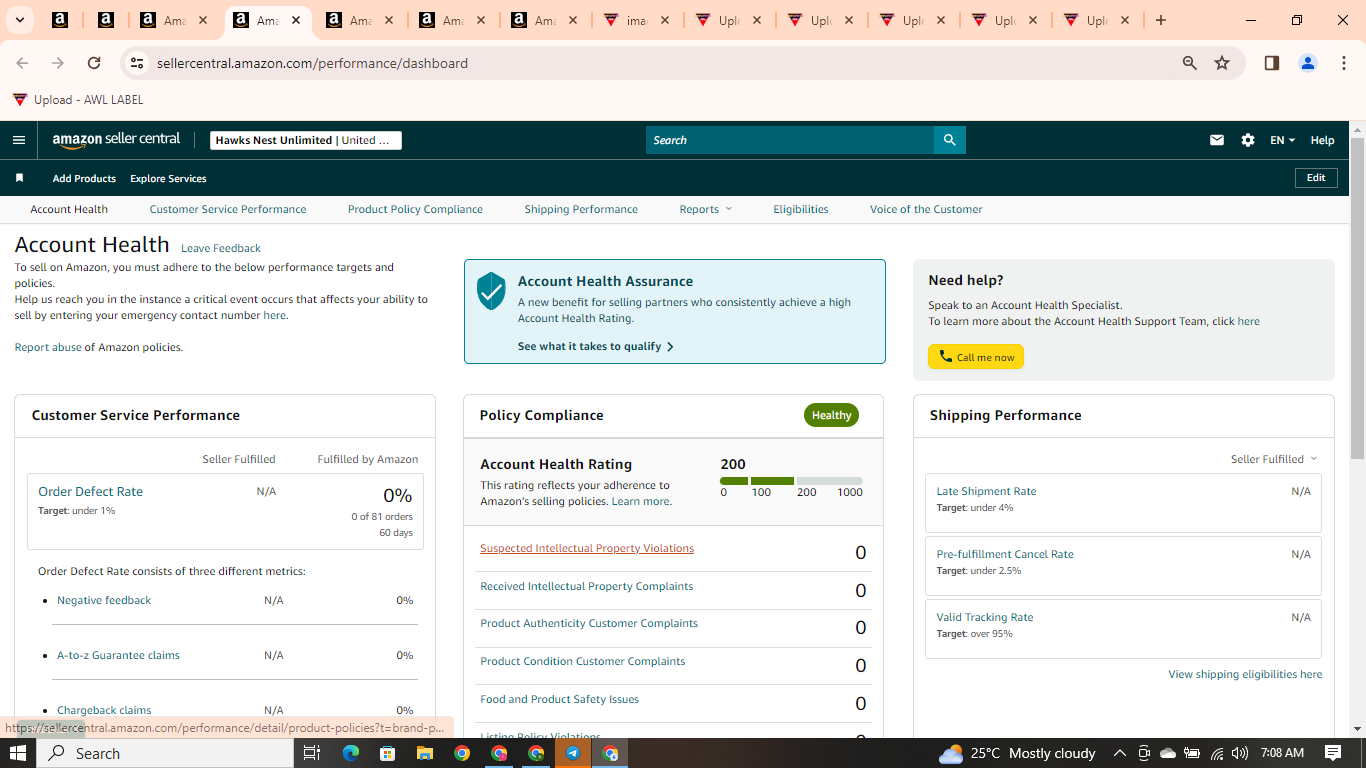Open the Chrome tab search chevron
This screenshot has width=1366, height=768.
click(x=19, y=20)
